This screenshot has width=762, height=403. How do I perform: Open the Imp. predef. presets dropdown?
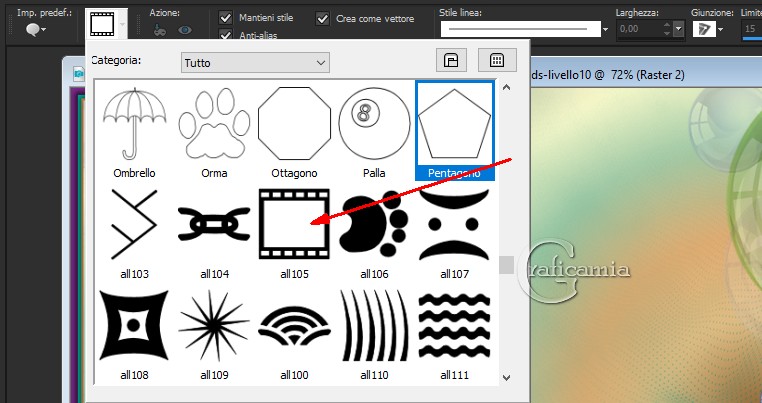click(37, 30)
